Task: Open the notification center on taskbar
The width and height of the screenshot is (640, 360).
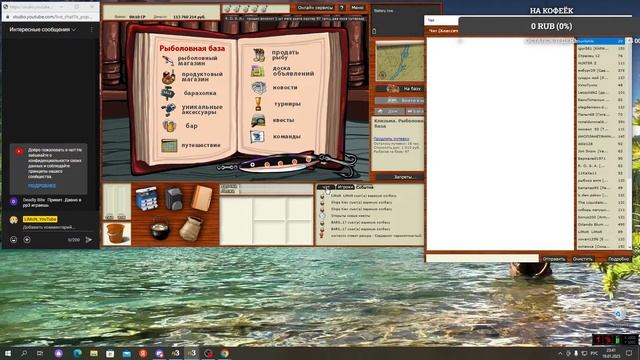Action: click(x=629, y=353)
